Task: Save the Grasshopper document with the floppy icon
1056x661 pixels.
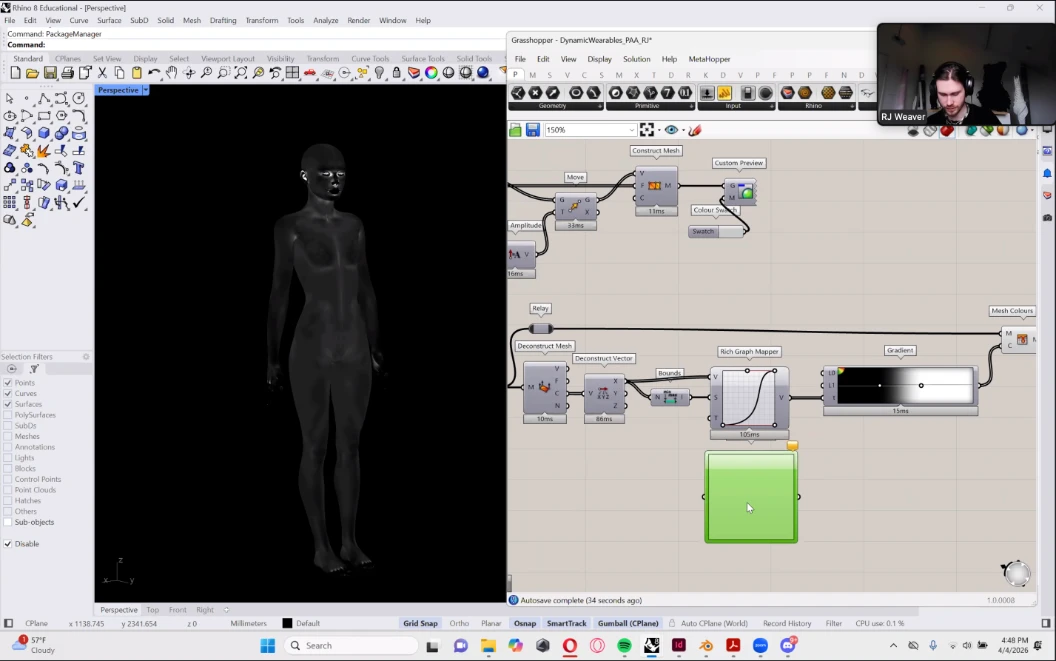Action: pyautogui.click(x=532, y=130)
